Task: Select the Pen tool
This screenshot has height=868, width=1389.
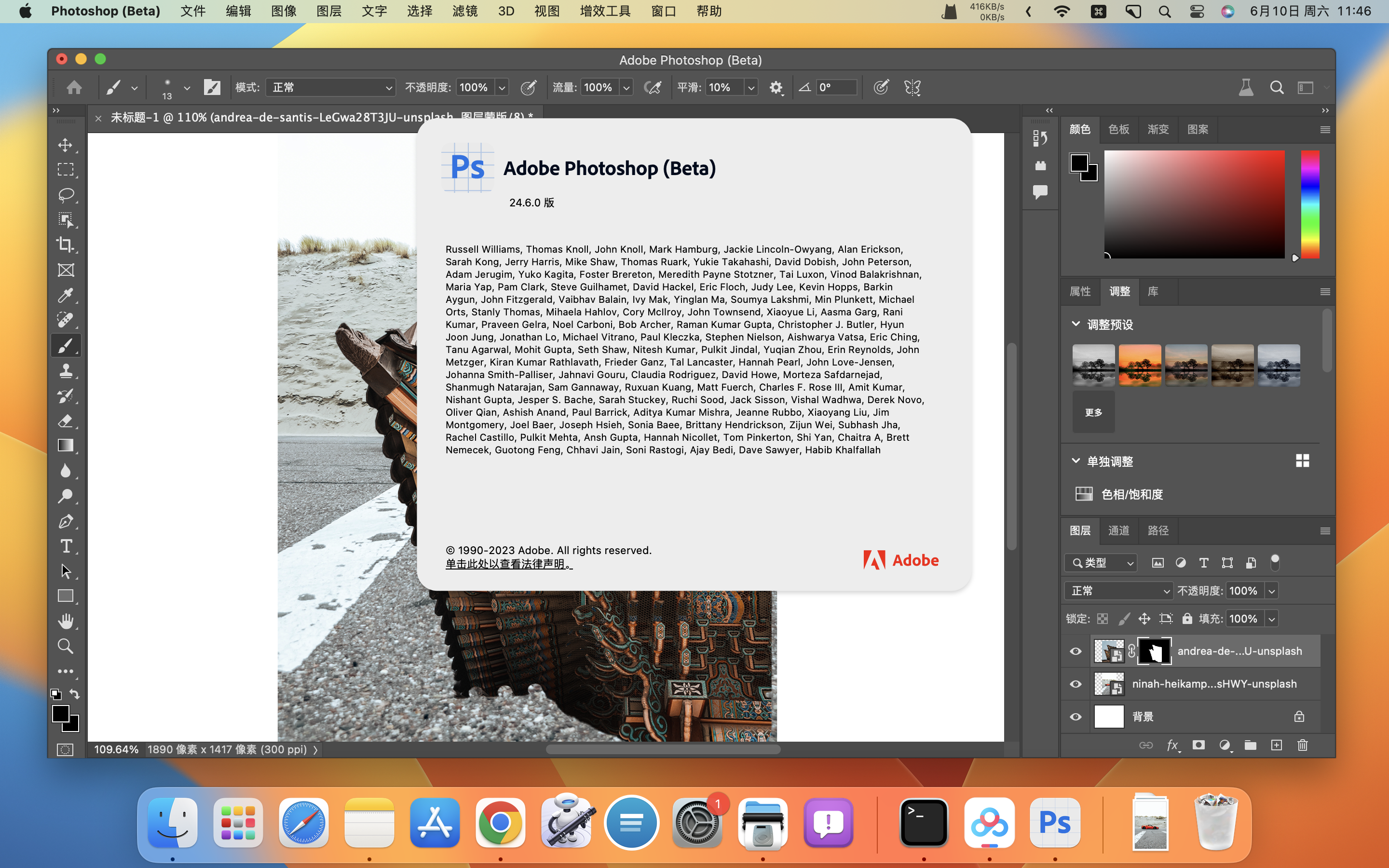Action: [x=66, y=521]
